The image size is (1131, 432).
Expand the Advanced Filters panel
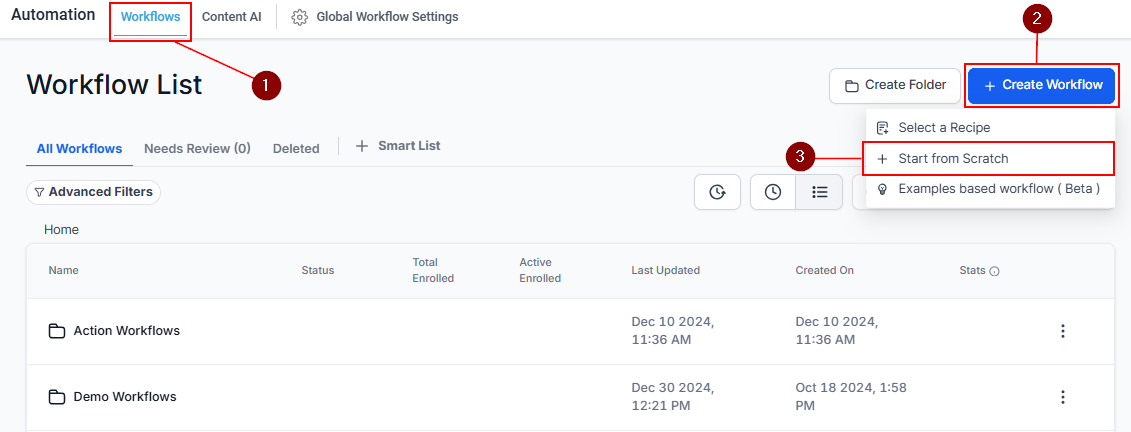93,192
